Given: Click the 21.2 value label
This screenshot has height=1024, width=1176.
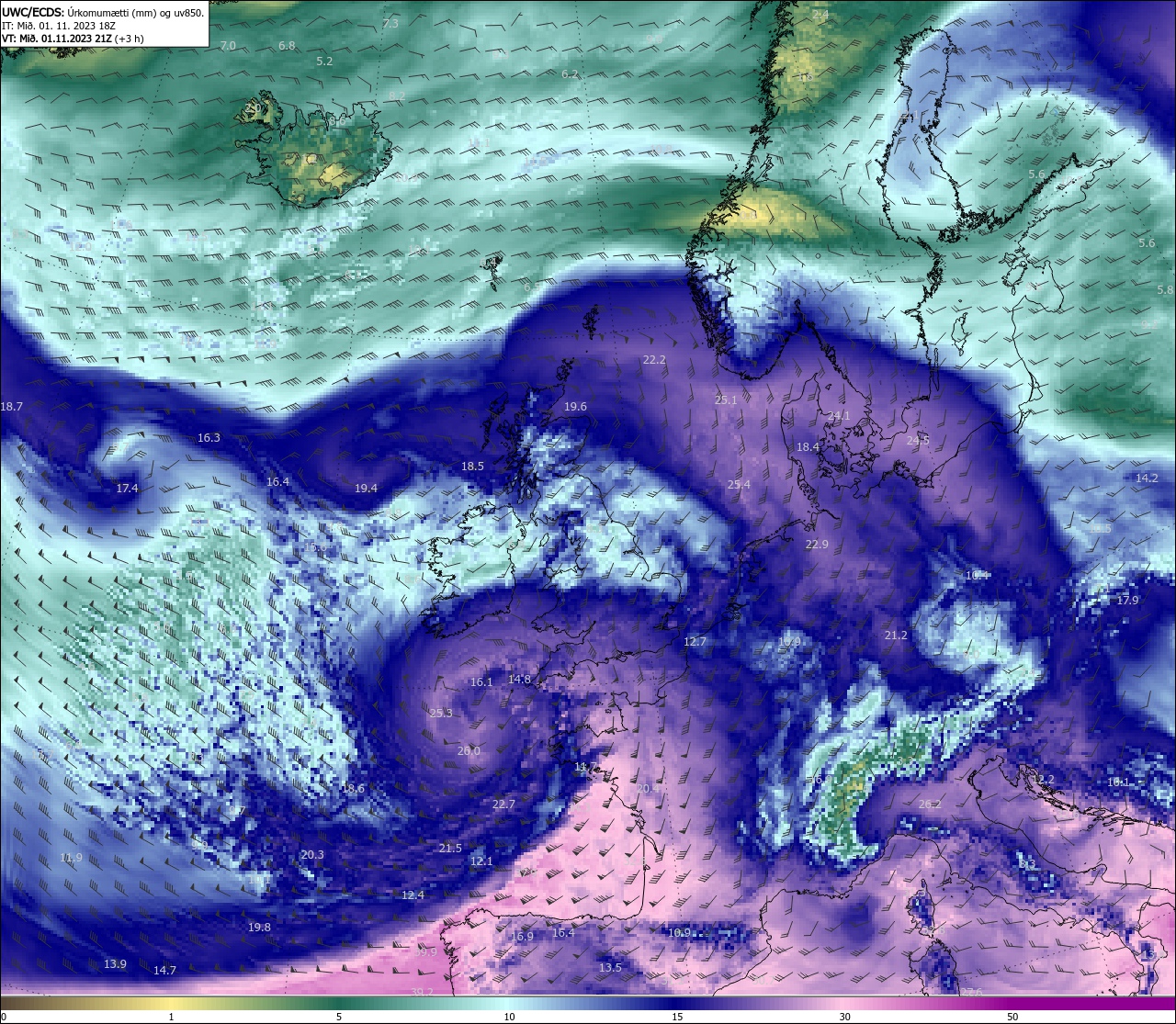Looking at the screenshot, I should click(x=896, y=636).
